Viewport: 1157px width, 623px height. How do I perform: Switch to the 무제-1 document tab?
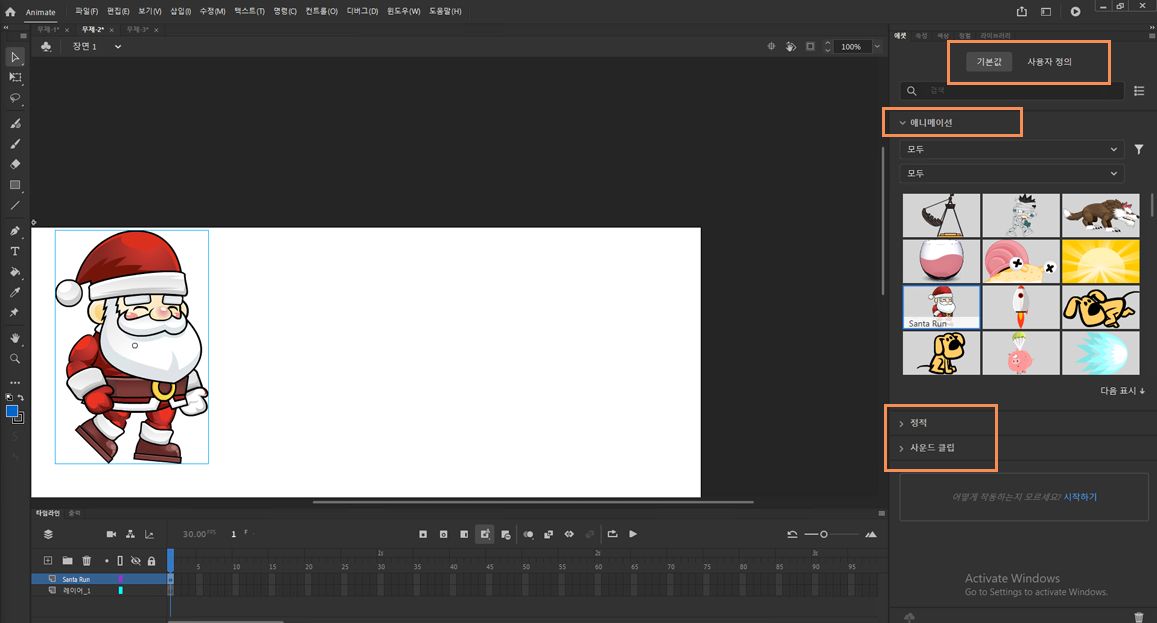(x=49, y=30)
